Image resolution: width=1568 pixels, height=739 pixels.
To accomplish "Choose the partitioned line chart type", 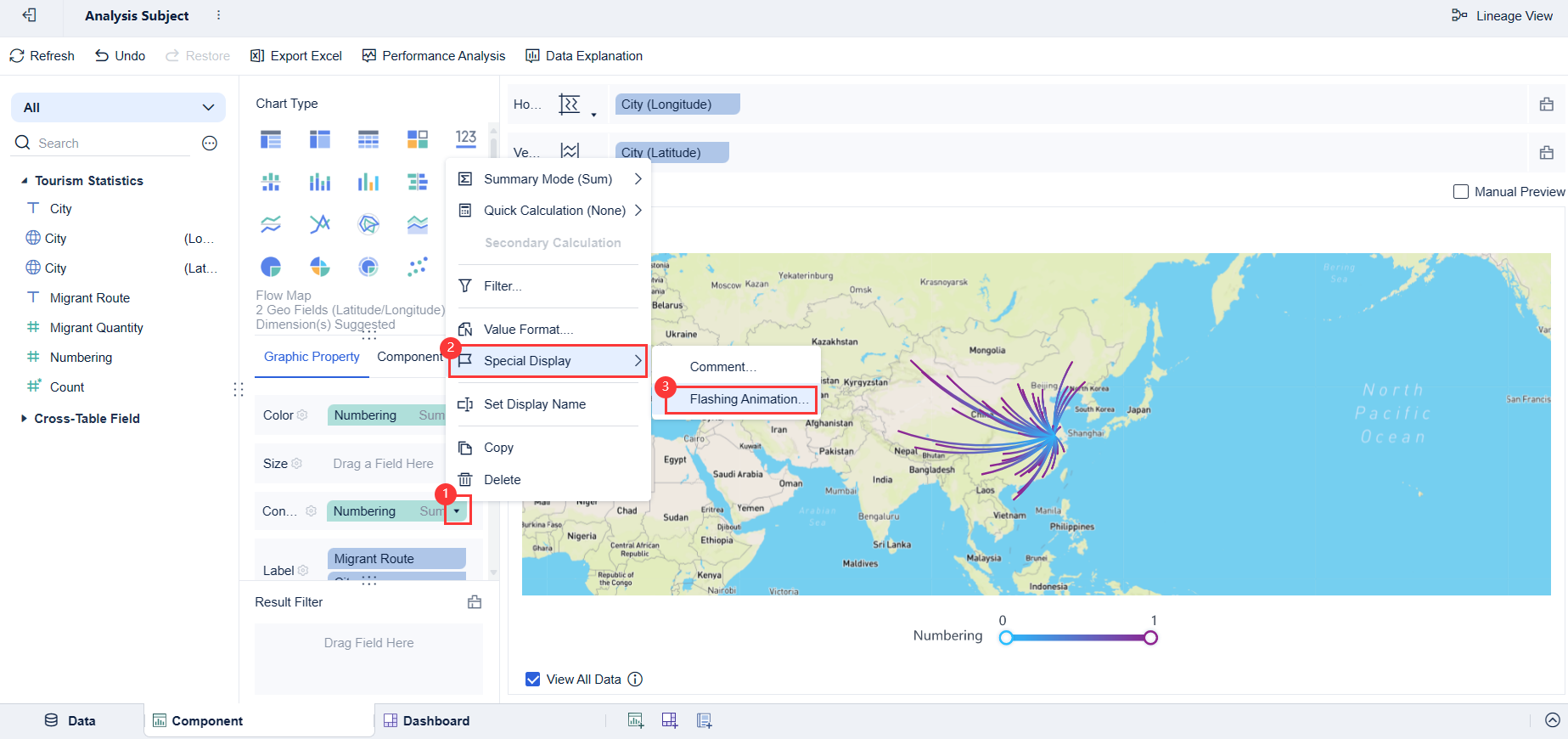I will click(x=271, y=224).
